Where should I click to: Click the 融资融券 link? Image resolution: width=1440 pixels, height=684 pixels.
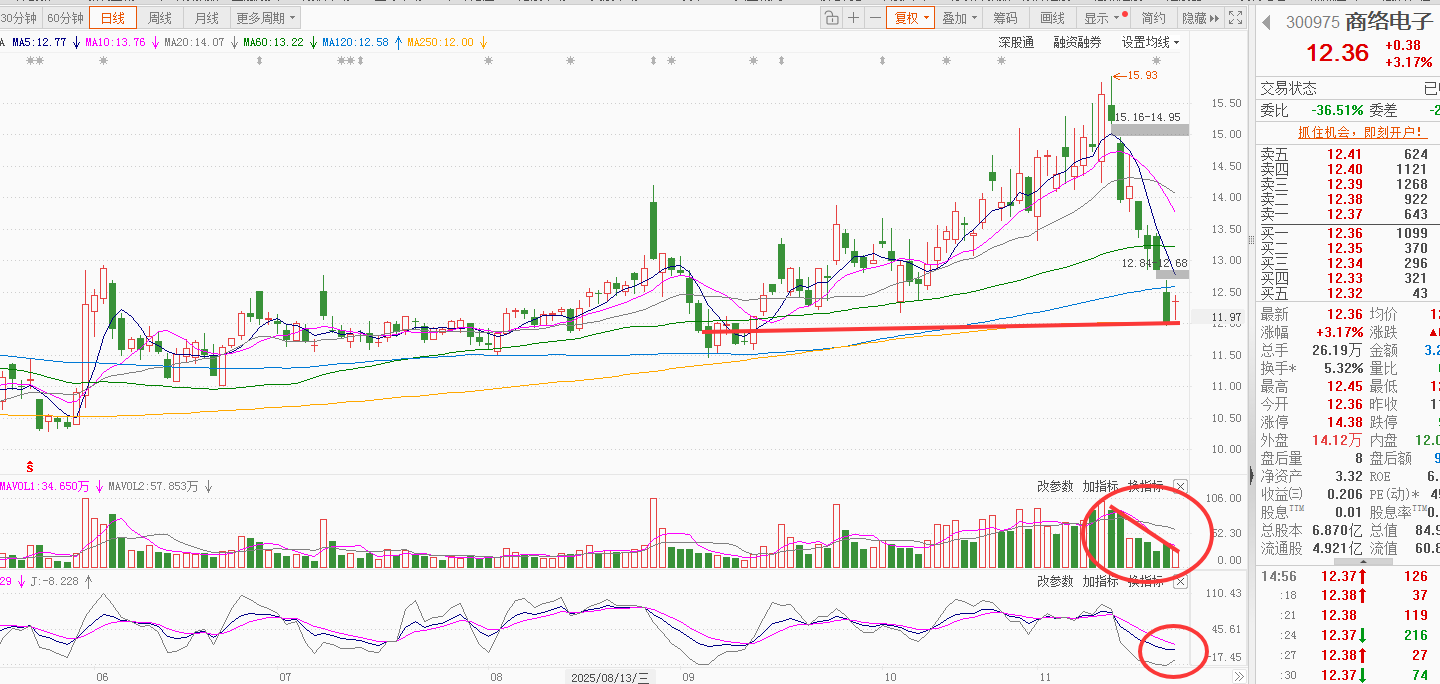point(1077,42)
